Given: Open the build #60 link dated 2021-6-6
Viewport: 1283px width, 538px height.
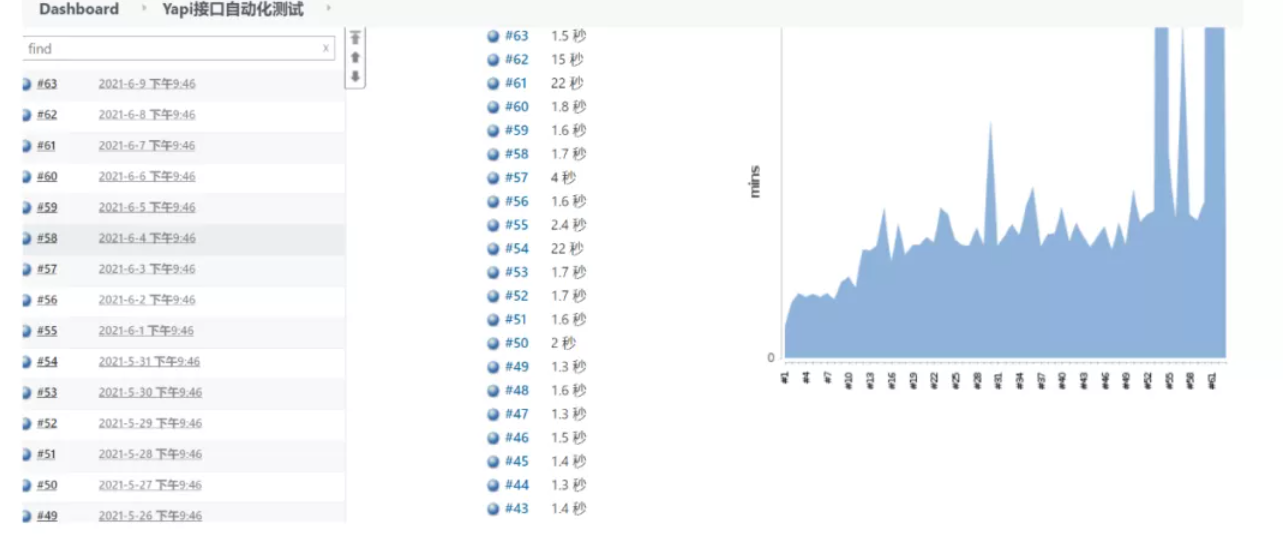Looking at the screenshot, I should (47, 177).
